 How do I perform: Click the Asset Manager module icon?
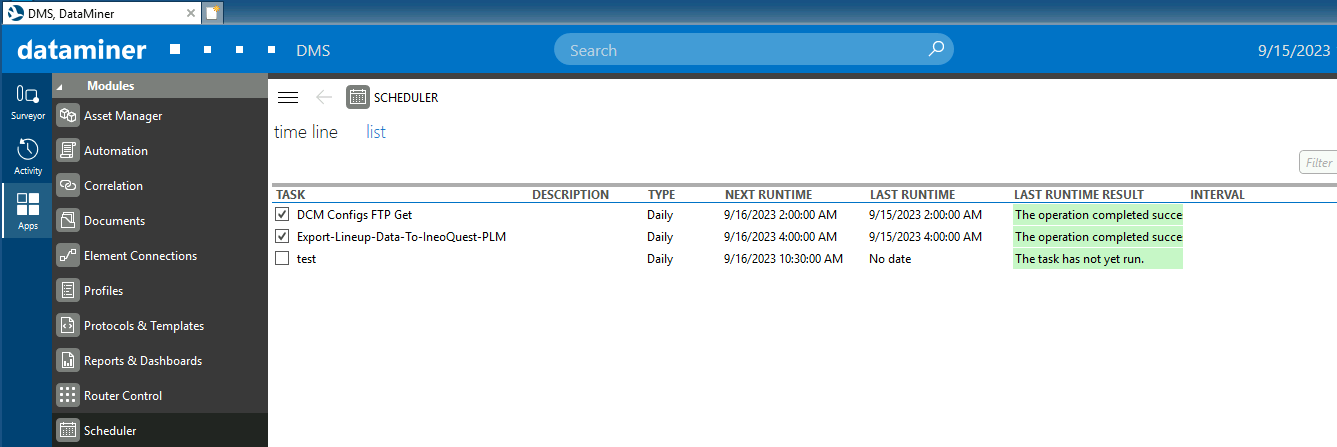[x=68, y=116]
